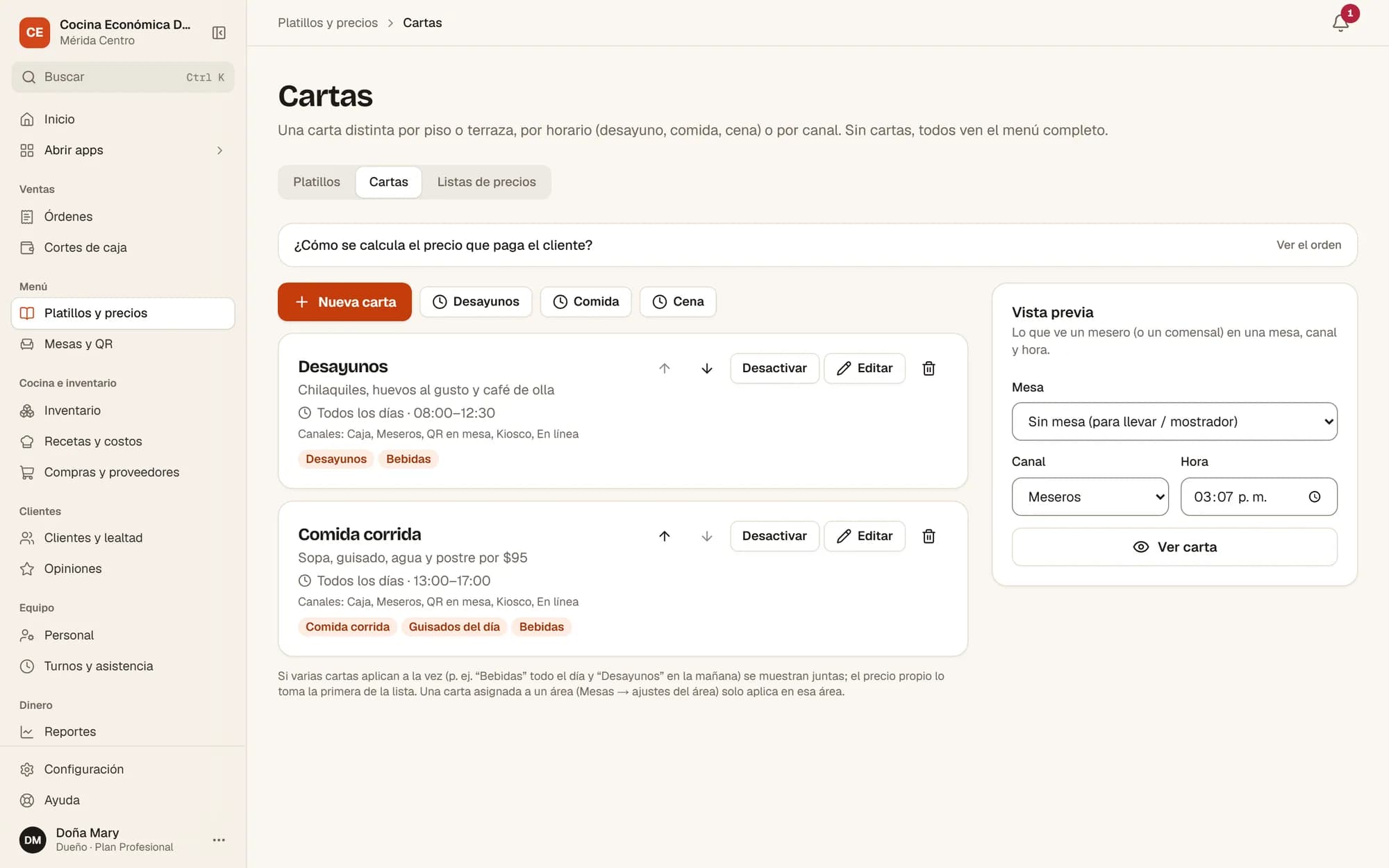Deactivate the Comida corrida carta
The height and width of the screenshot is (868, 1389).
[774, 536]
